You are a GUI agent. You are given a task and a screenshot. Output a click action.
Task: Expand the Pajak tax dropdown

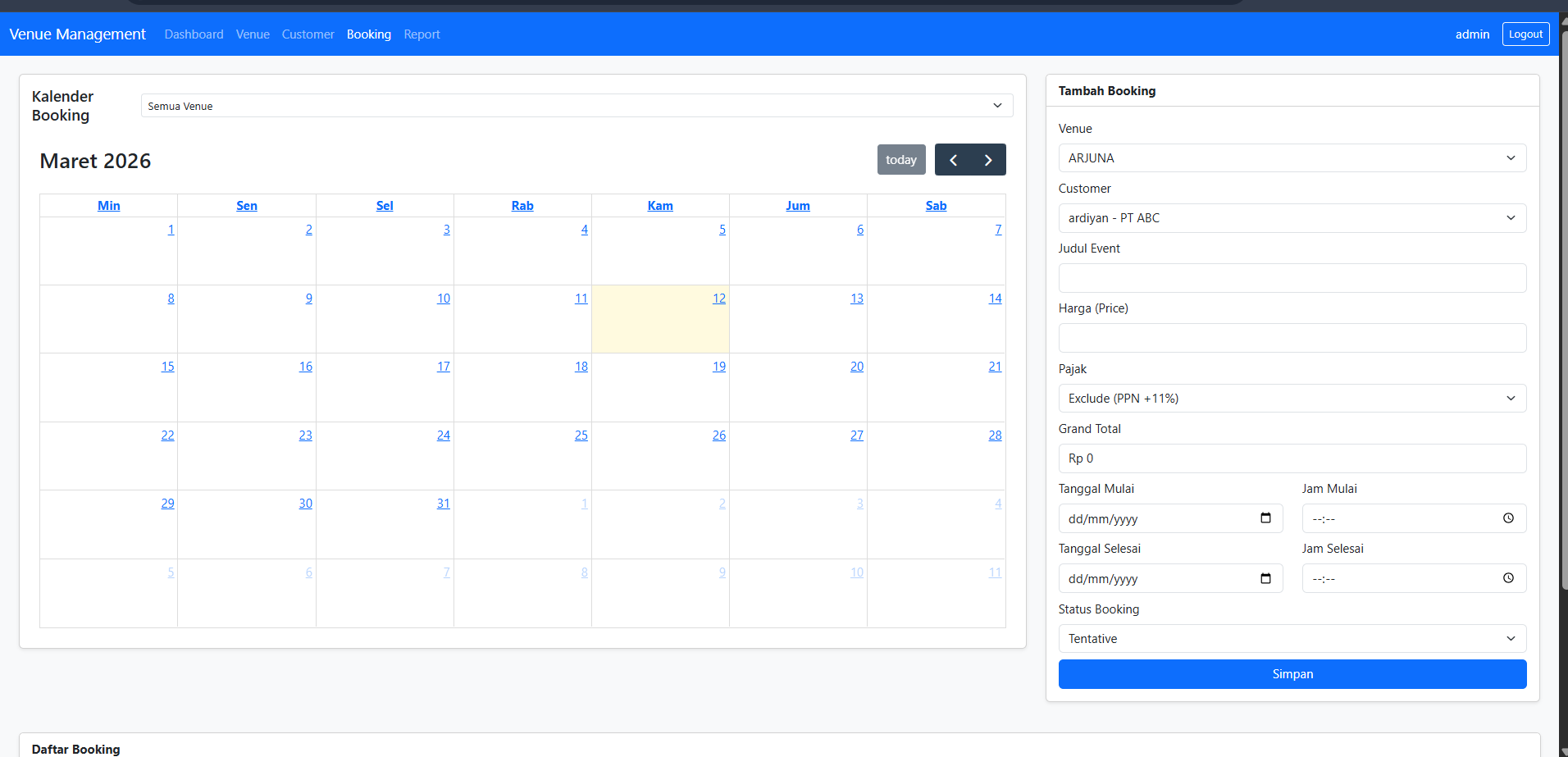tap(1292, 399)
